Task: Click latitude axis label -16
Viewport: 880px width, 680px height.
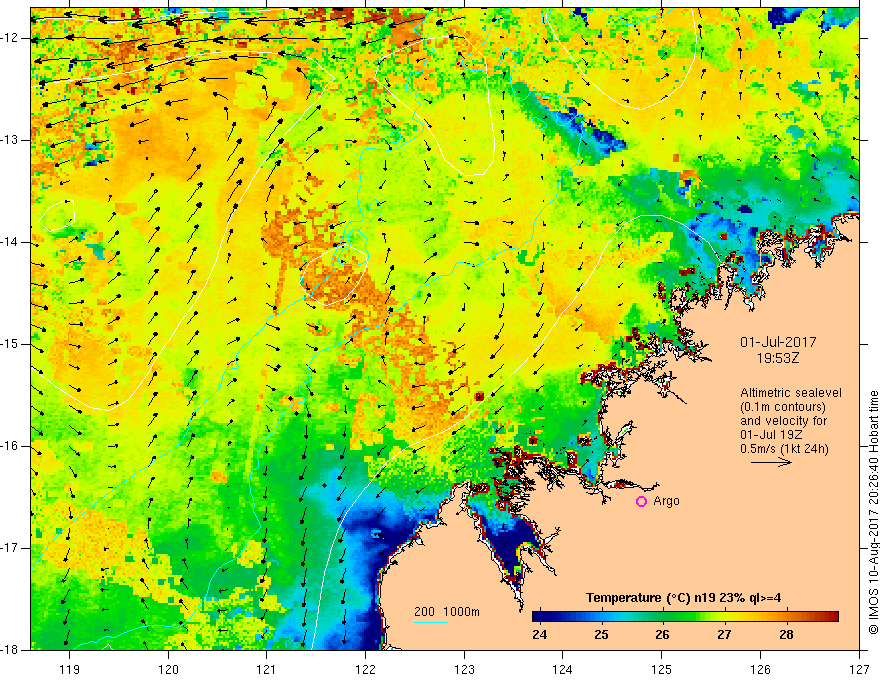Action: point(11,446)
